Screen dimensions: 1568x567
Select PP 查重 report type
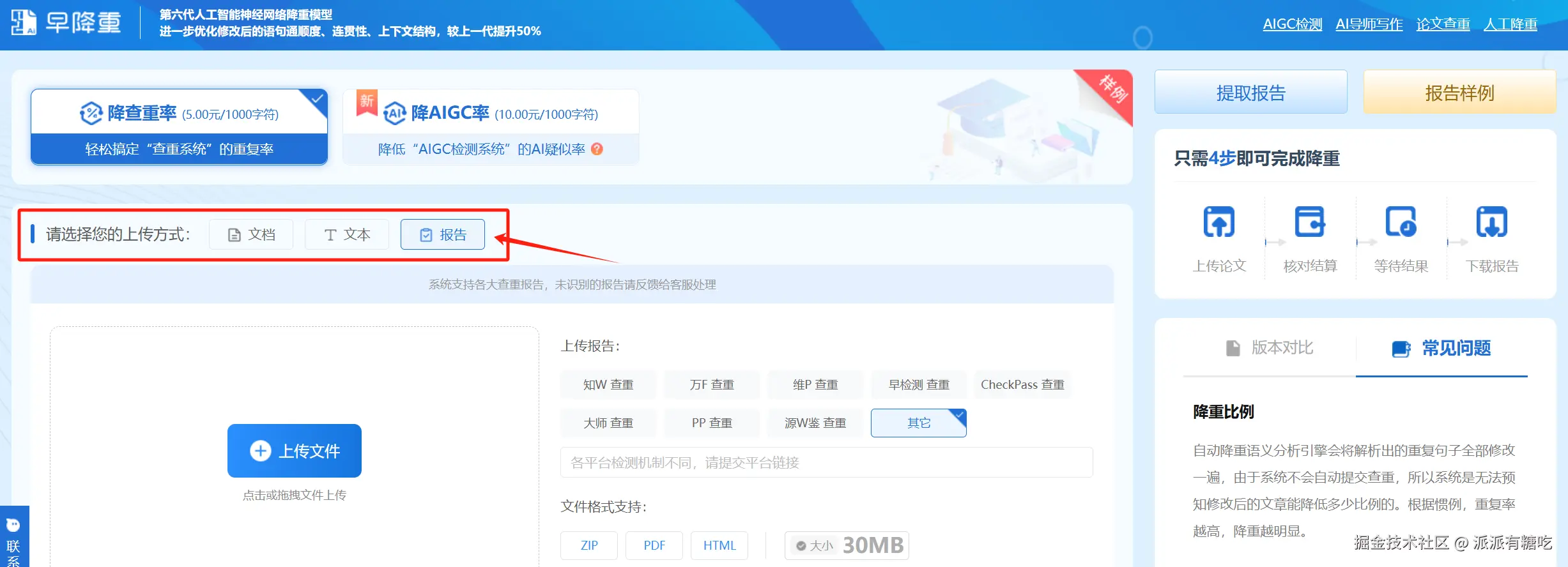click(x=712, y=423)
